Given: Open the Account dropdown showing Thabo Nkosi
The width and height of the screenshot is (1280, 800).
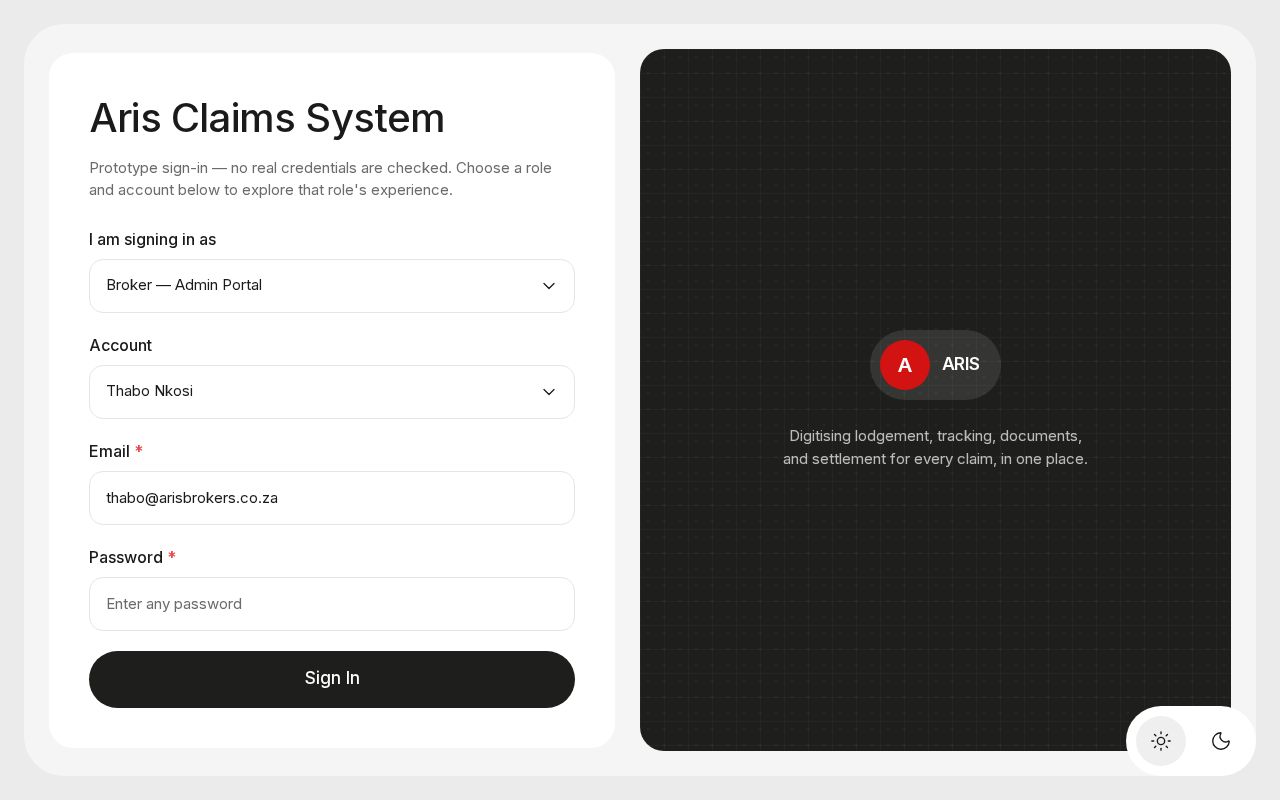Looking at the screenshot, I should click(x=332, y=392).
